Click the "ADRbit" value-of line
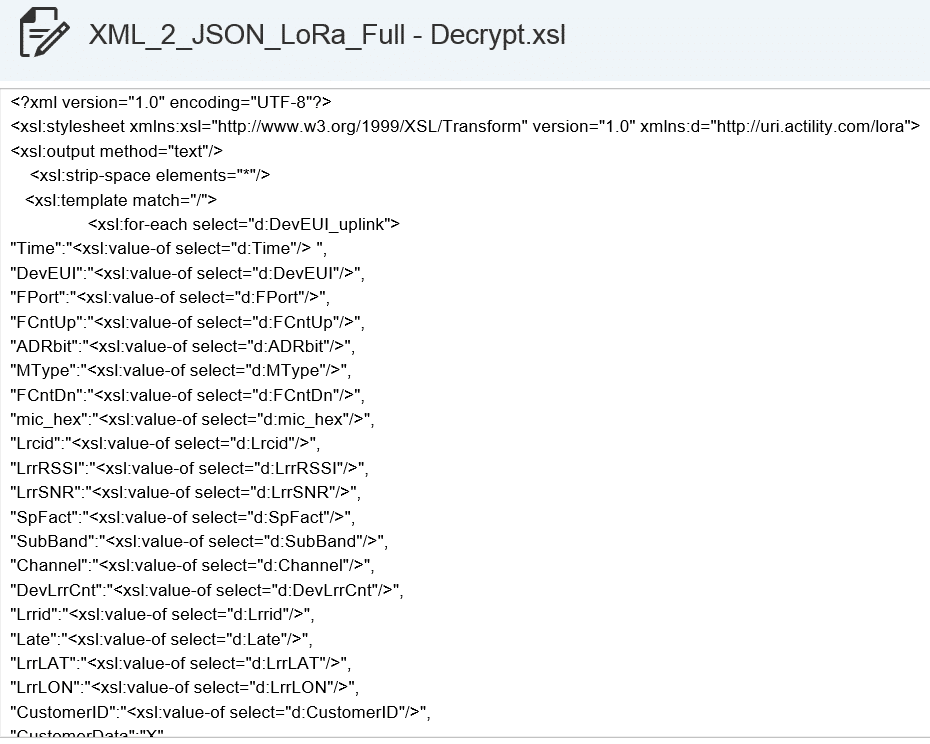Screen dimensions: 930x744 coord(183,346)
